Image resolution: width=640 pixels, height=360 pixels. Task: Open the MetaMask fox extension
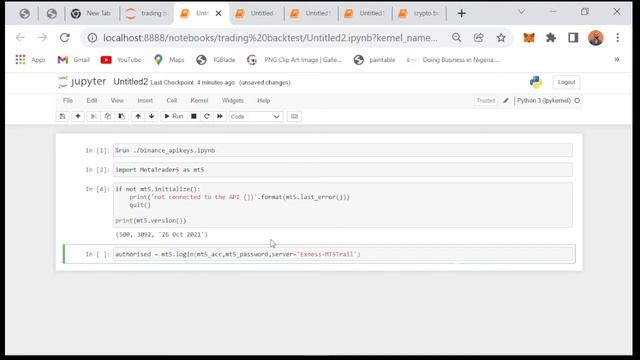pyautogui.click(x=529, y=38)
